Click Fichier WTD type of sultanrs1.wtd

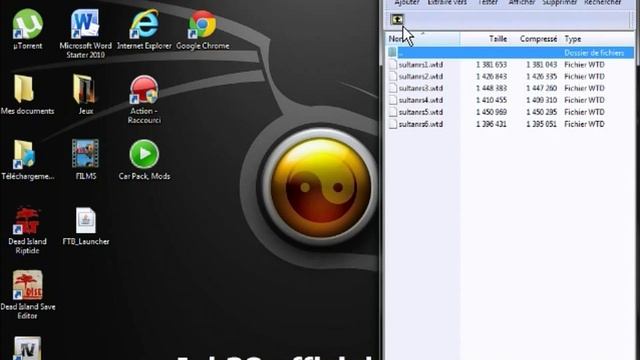[584, 64]
